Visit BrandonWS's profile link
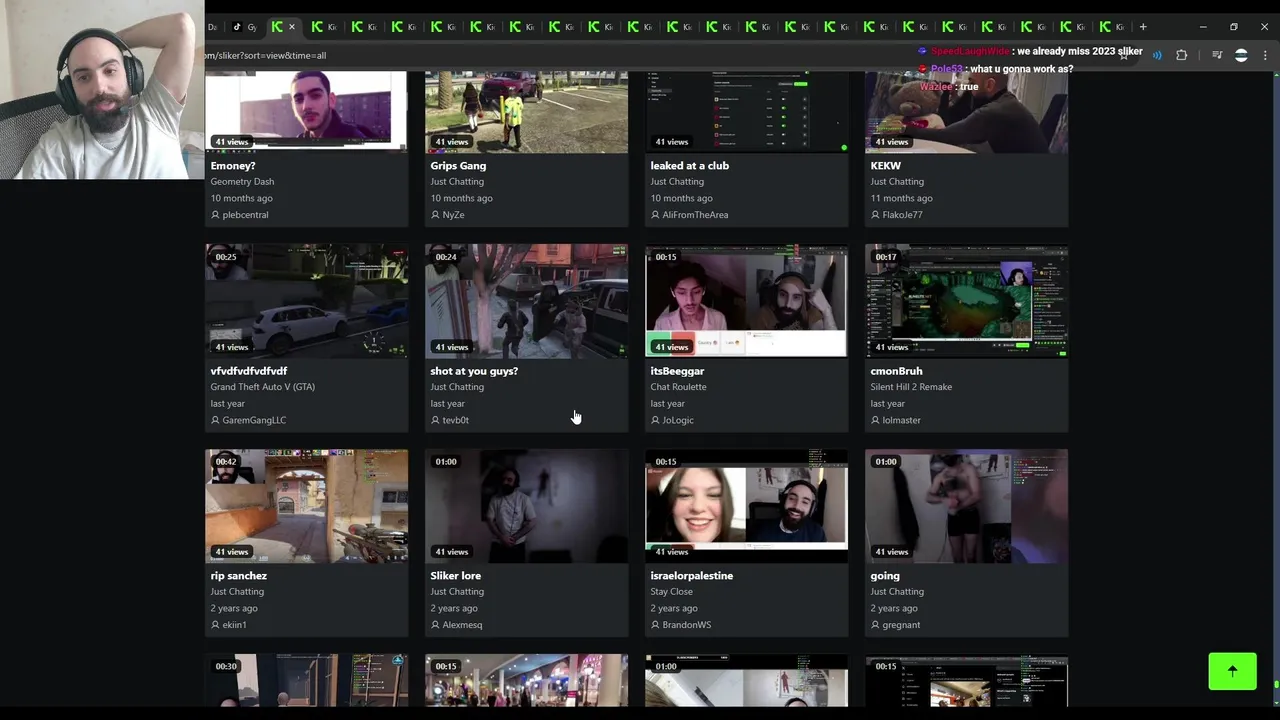 click(686, 625)
